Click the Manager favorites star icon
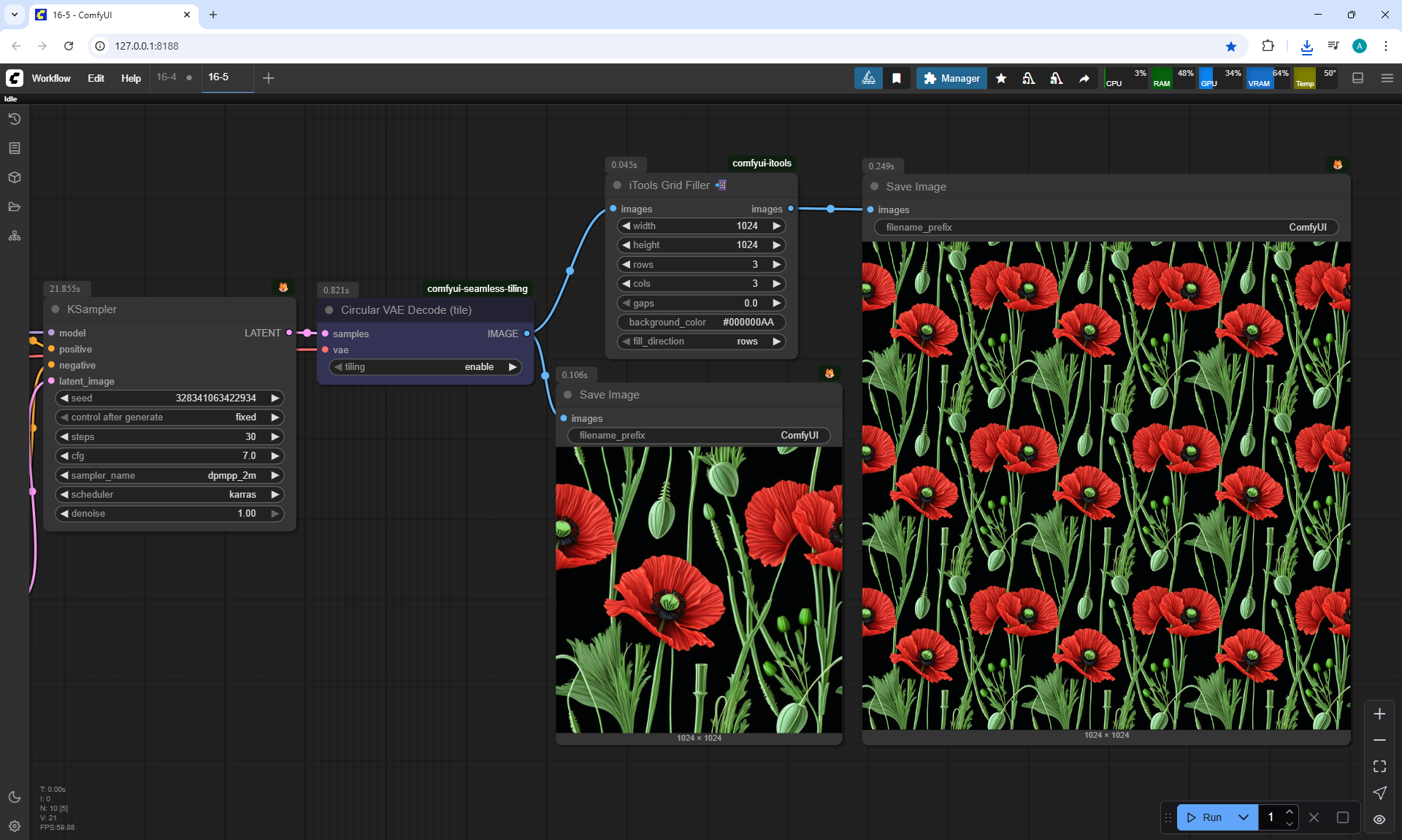1402x840 pixels. (x=1001, y=78)
